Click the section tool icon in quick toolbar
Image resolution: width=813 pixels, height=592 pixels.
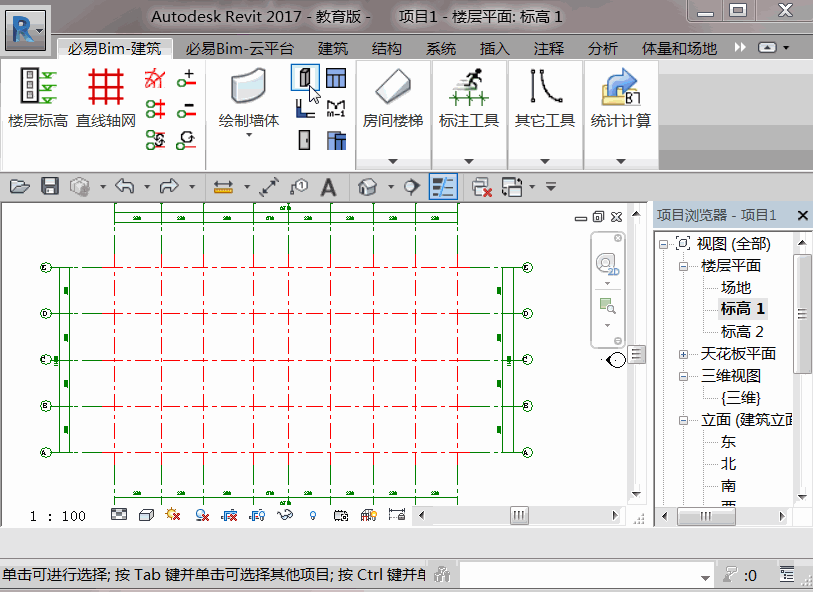point(412,187)
